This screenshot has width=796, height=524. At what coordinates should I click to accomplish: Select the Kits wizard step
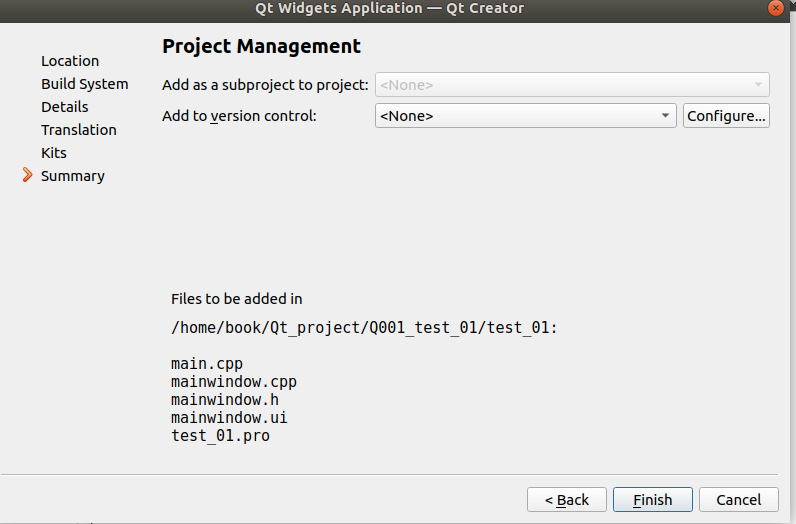click(x=54, y=153)
